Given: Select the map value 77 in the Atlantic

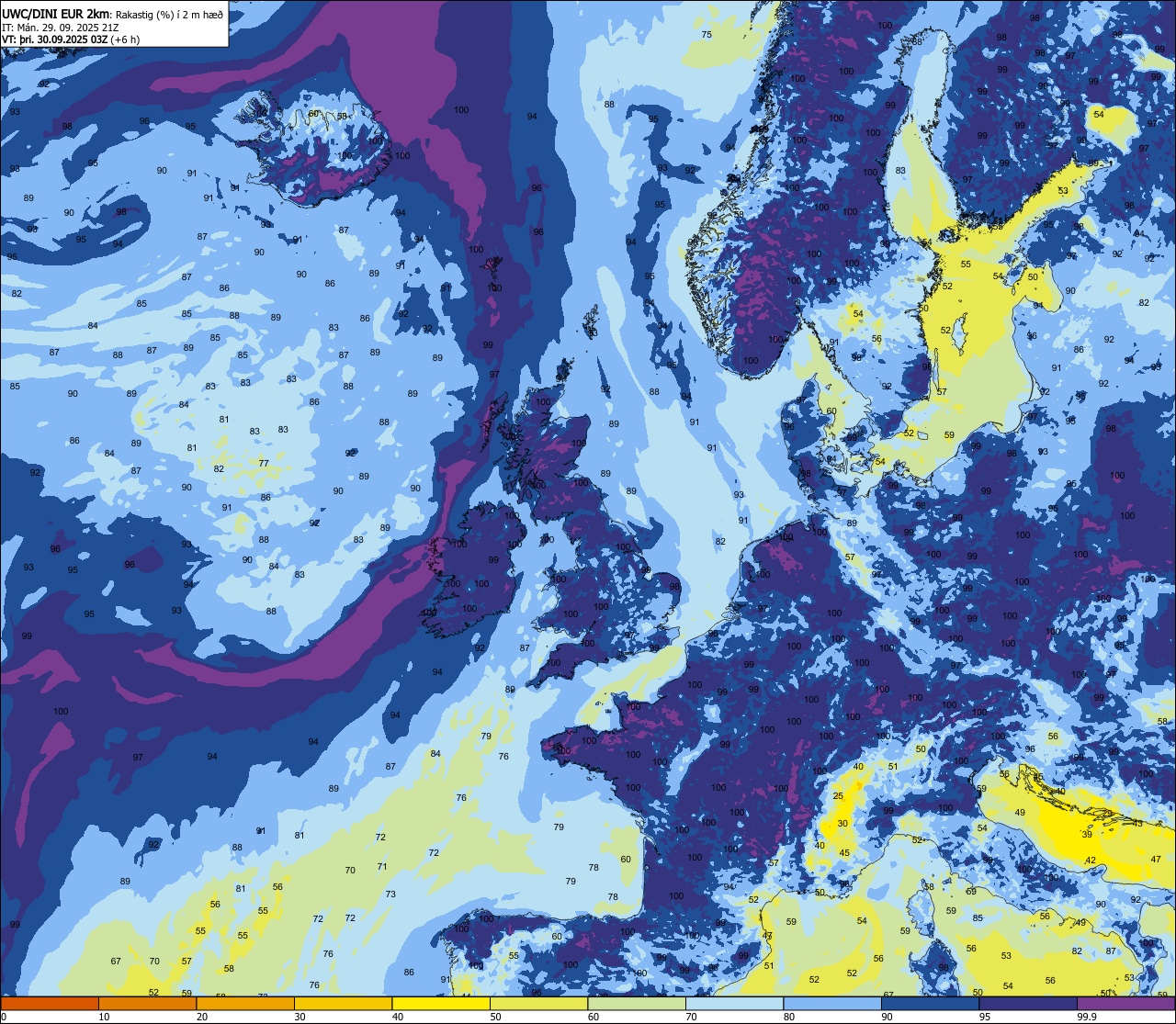Looking at the screenshot, I should tap(264, 464).
